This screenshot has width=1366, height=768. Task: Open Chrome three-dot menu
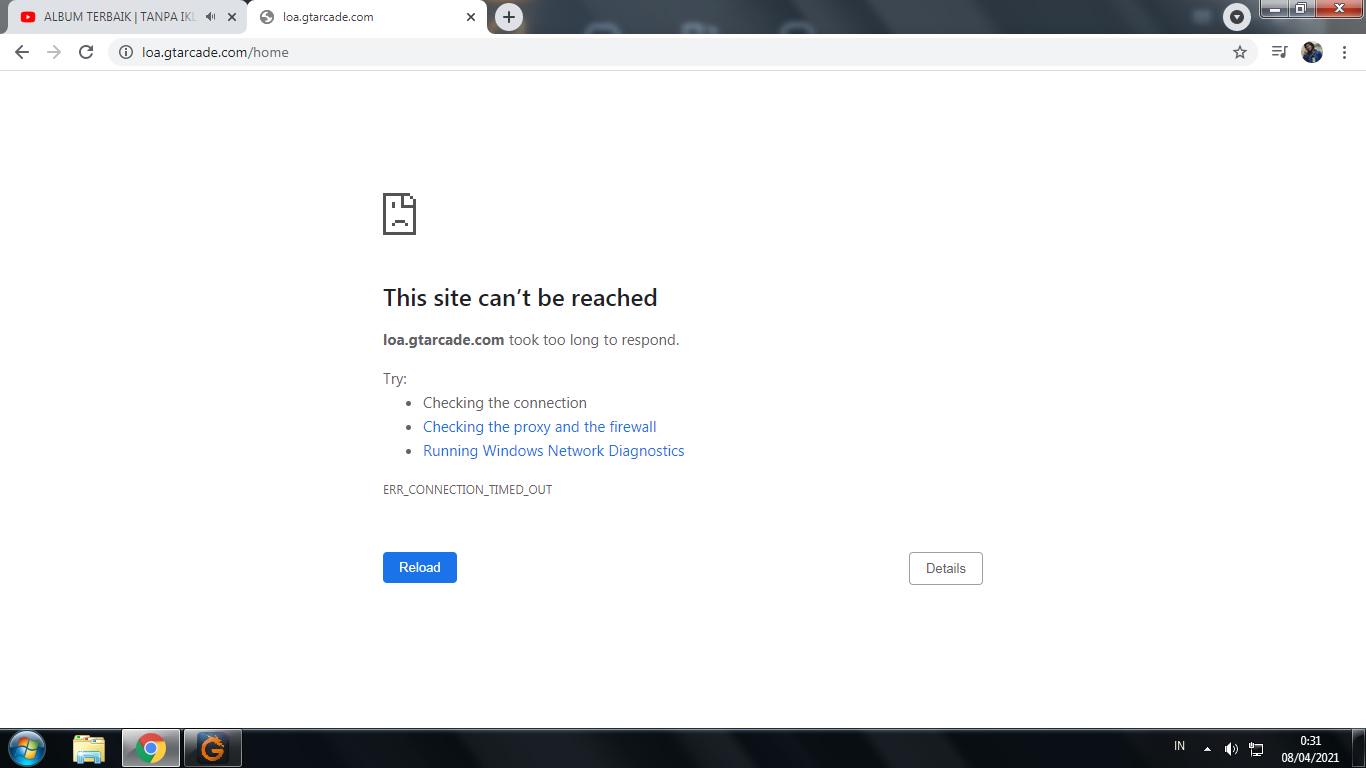coord(1344,52)
